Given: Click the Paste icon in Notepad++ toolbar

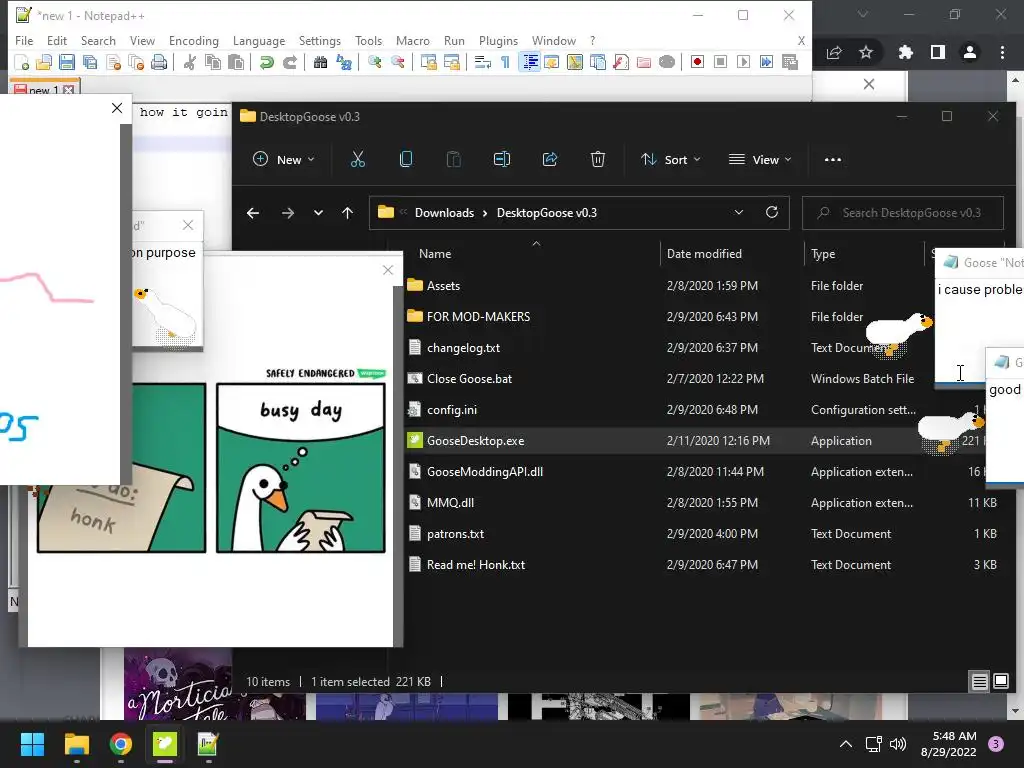Looking at the screenshot, I should [x=236, y=62].
